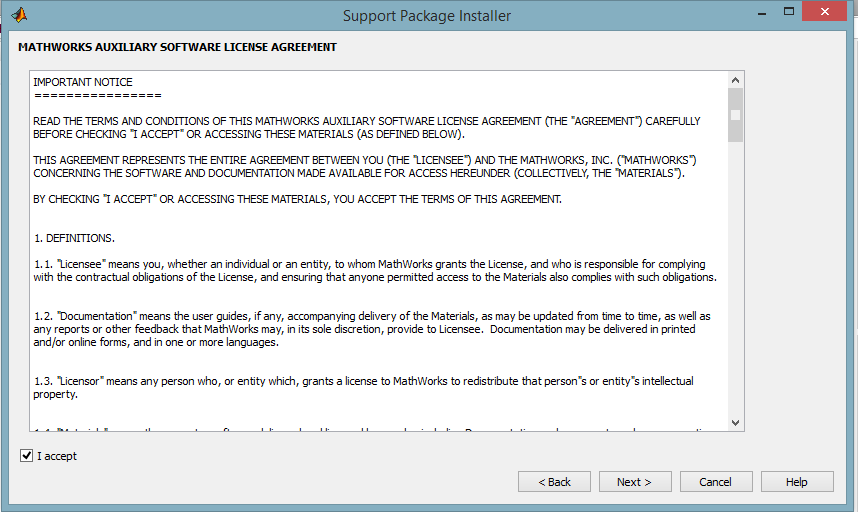Click the 1.2. "Documentation" definition paragraph

pos(372,329)
